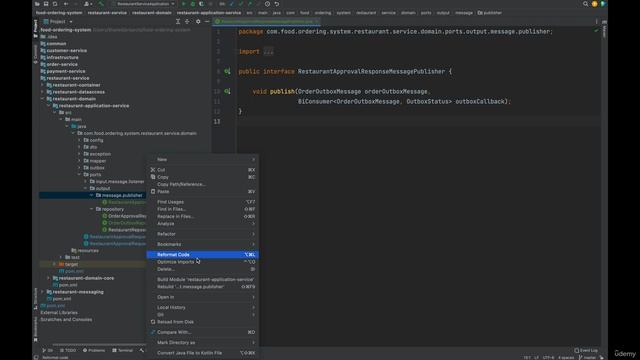640x360 pixels.
Task: Click the orange IDE updates icon
Action: point(594,4)
